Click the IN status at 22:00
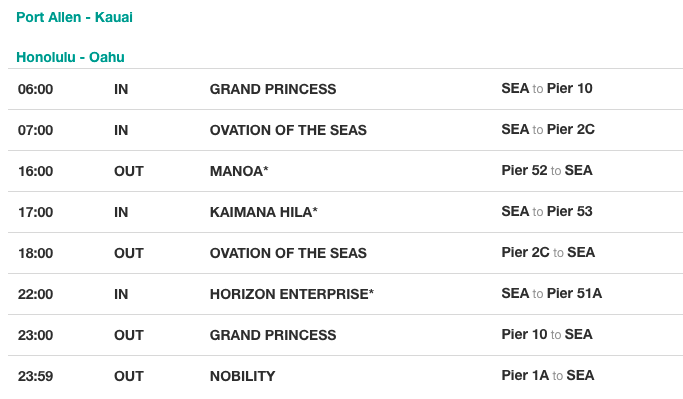 (121, 294)
